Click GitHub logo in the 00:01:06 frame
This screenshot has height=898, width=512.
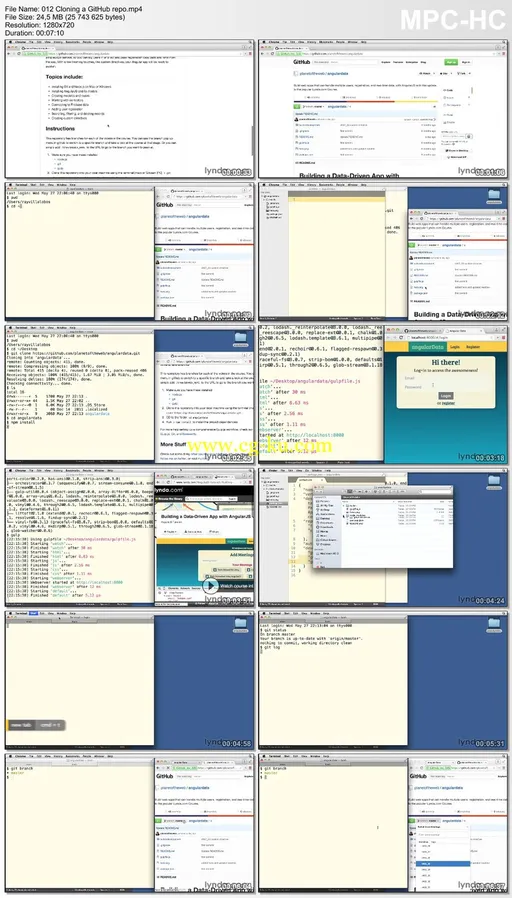pyautogui.click(x=302, y=61)
